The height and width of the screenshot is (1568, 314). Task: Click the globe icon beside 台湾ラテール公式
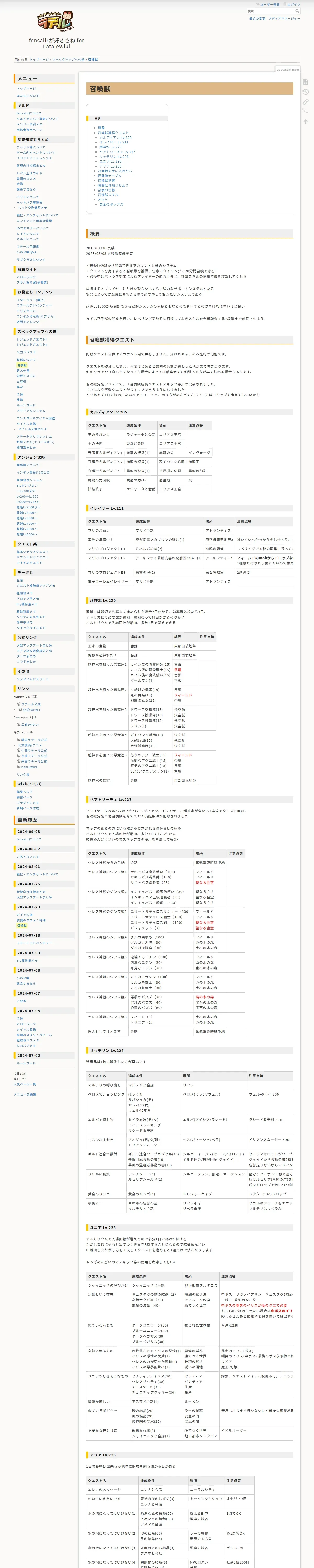point(18,756)
